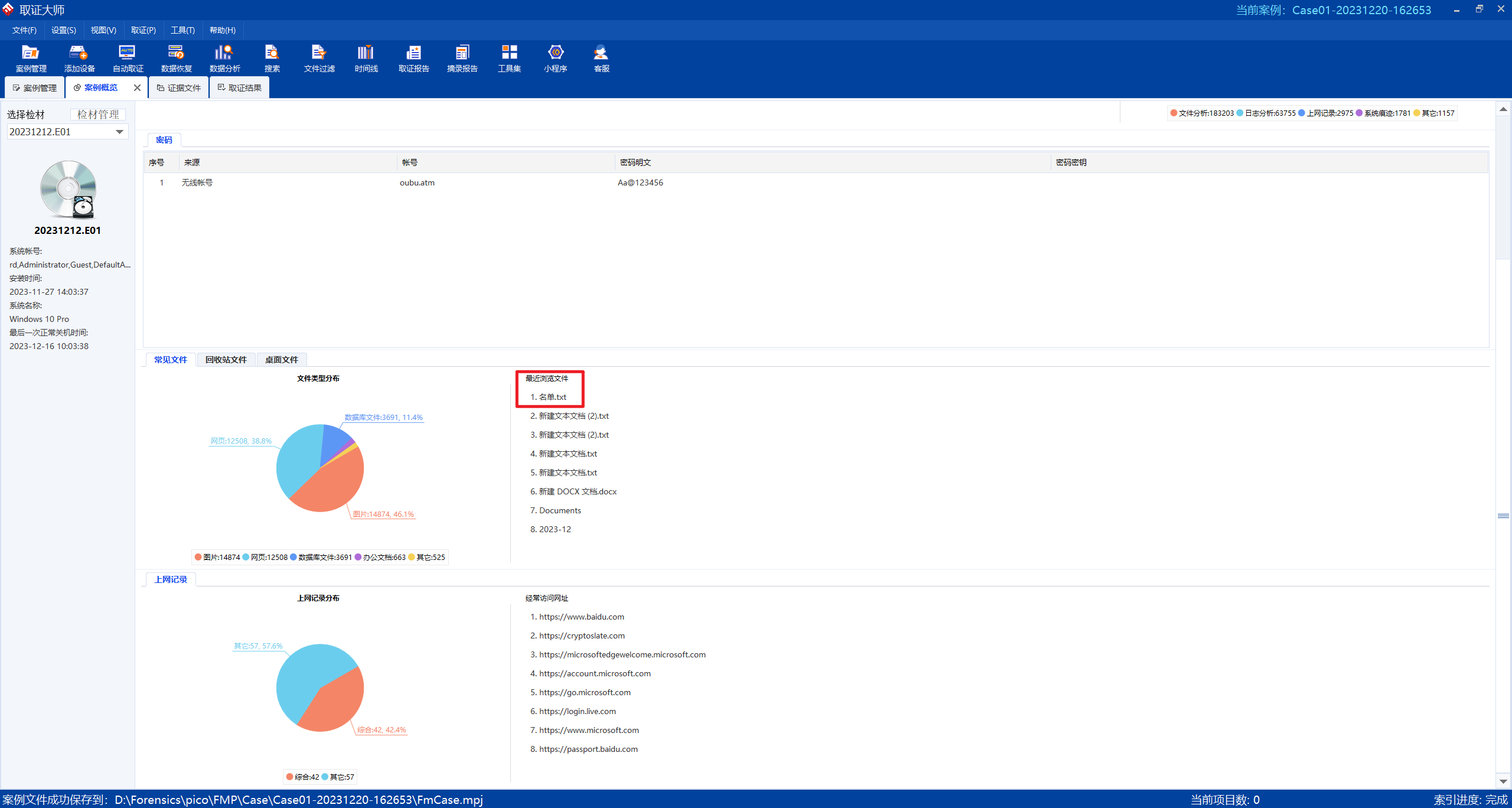Viewport: 1512px width, 808px height.
Task: Toggle the 办公文档:663 legend item
Action: pyautogui.click(x=380, y=557)
